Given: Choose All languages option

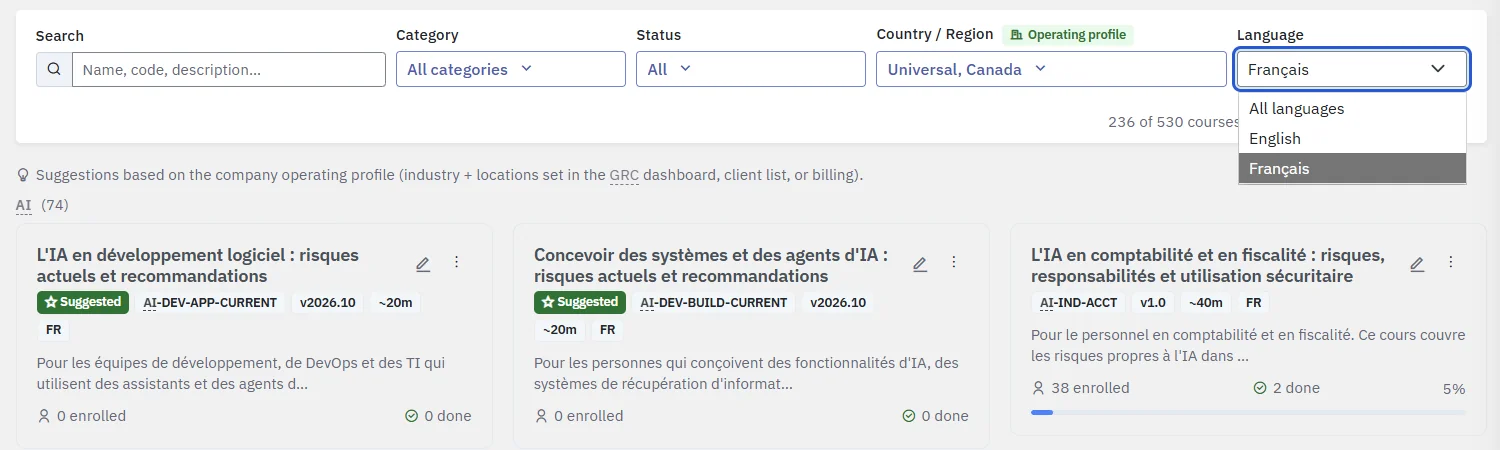Looking at the screenshot, I should [x=1352, y=109].
